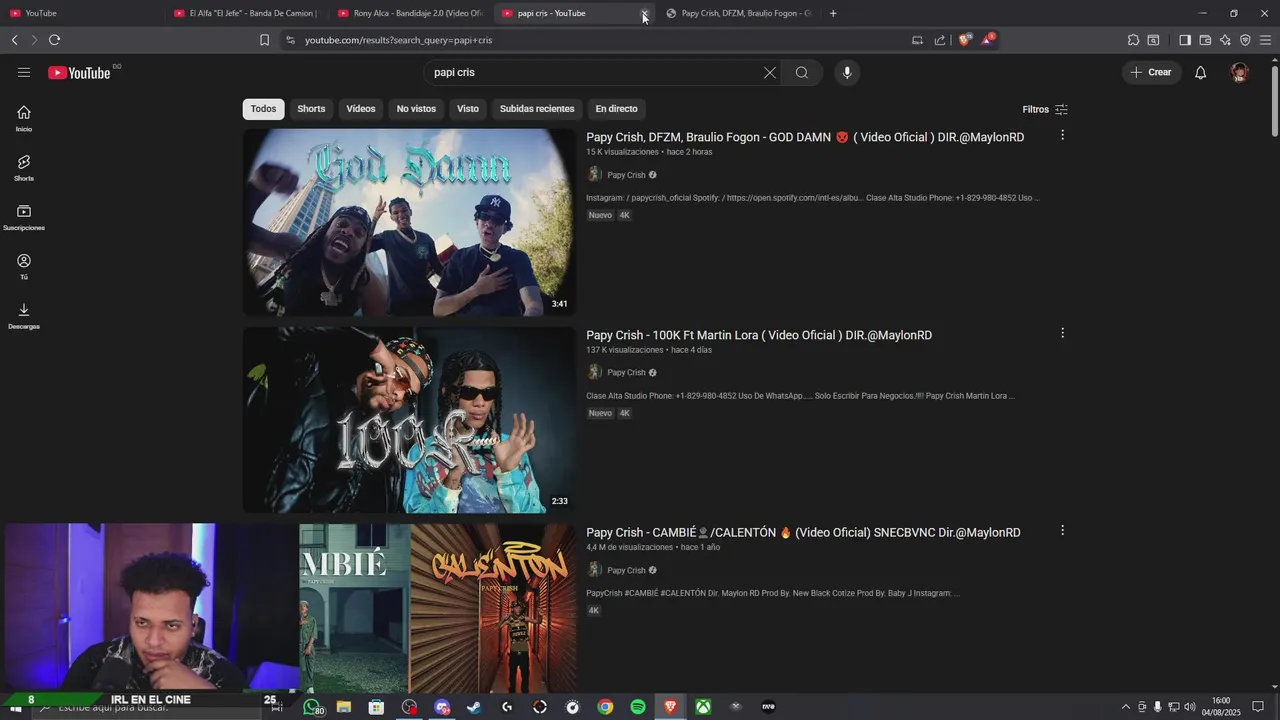Open more options for CAMBIÉ/CALENTÓN video
1280x720 pixels.
pos(1062,531)
